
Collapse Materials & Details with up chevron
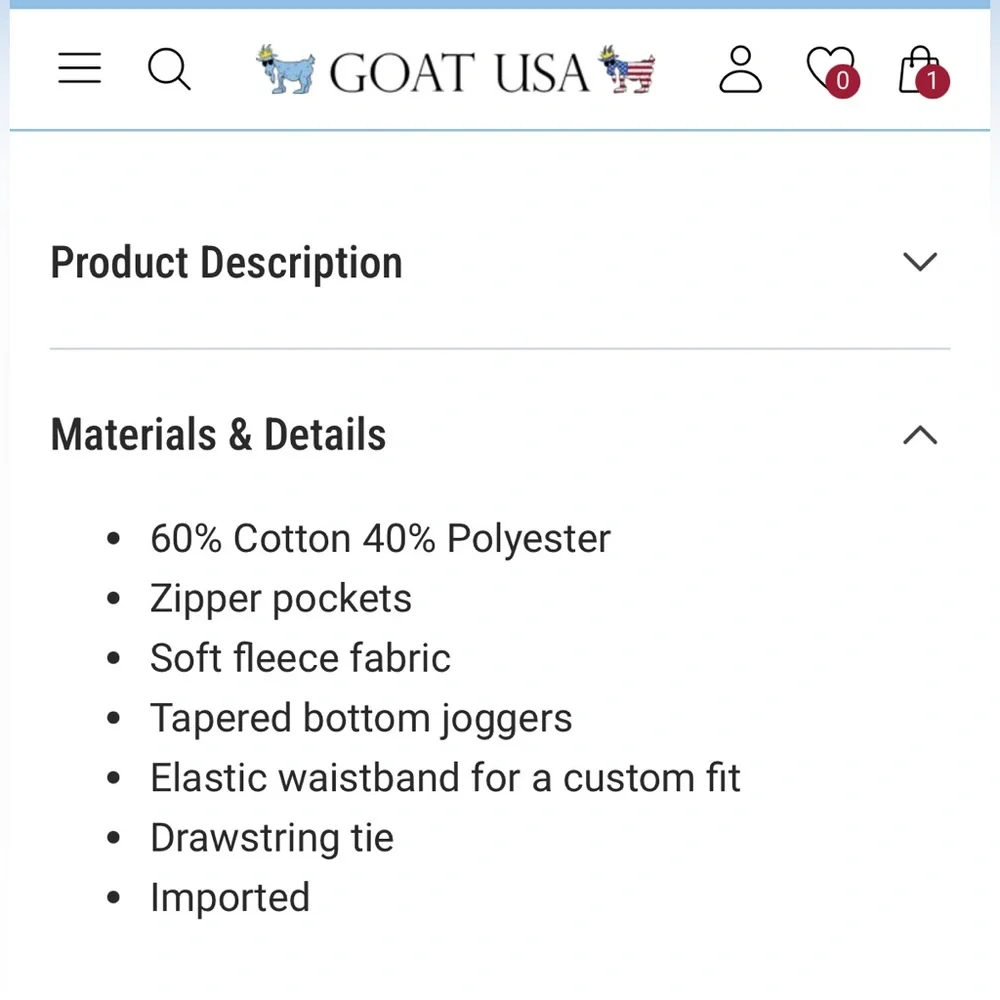click(x=919, y=435)
